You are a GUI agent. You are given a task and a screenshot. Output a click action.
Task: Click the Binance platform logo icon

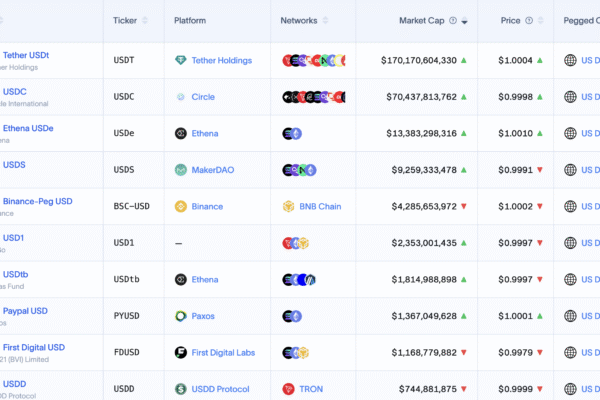[181, 207]
